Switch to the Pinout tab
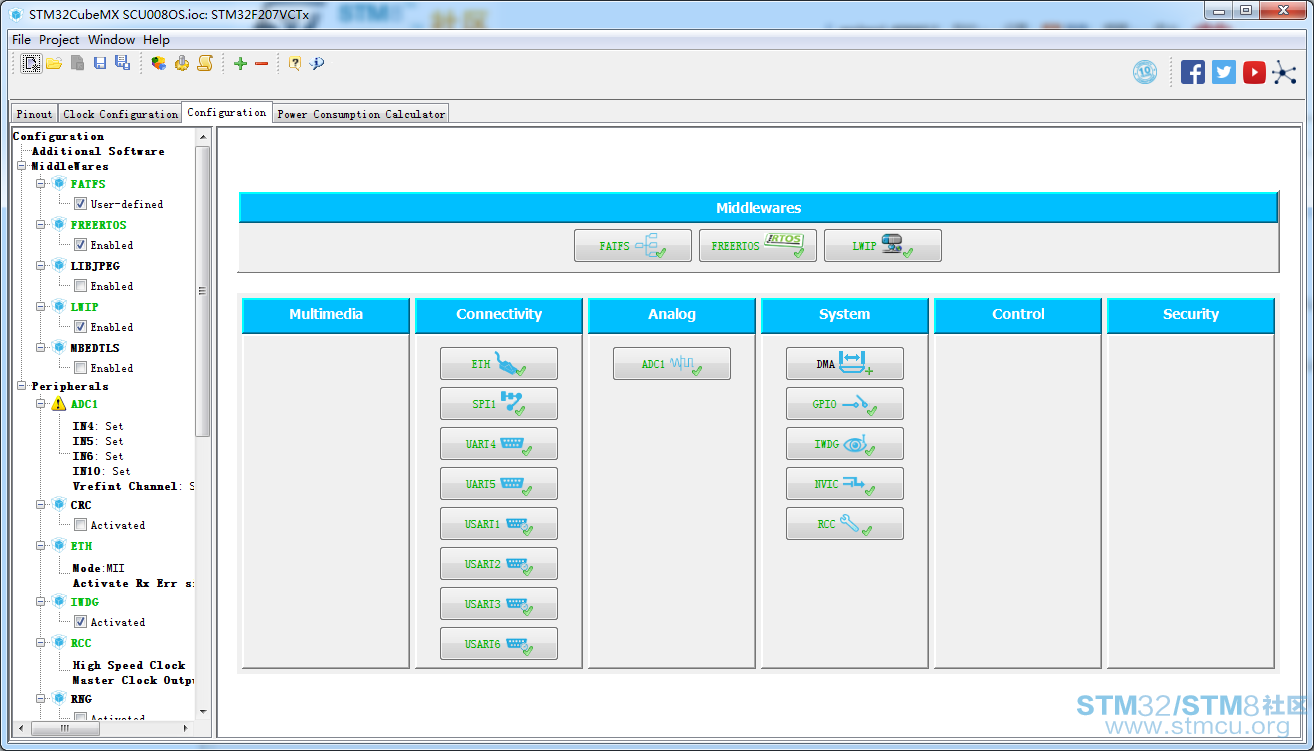The width and height of the screenshot is (1314, 751). 34,114
